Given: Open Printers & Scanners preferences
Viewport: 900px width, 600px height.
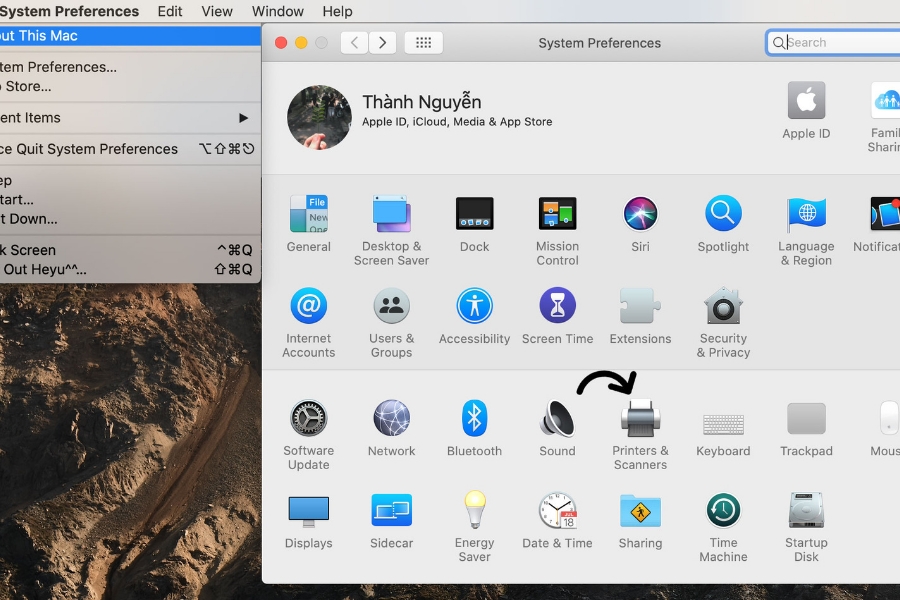Looking at the screenshot, I should 640,420.
